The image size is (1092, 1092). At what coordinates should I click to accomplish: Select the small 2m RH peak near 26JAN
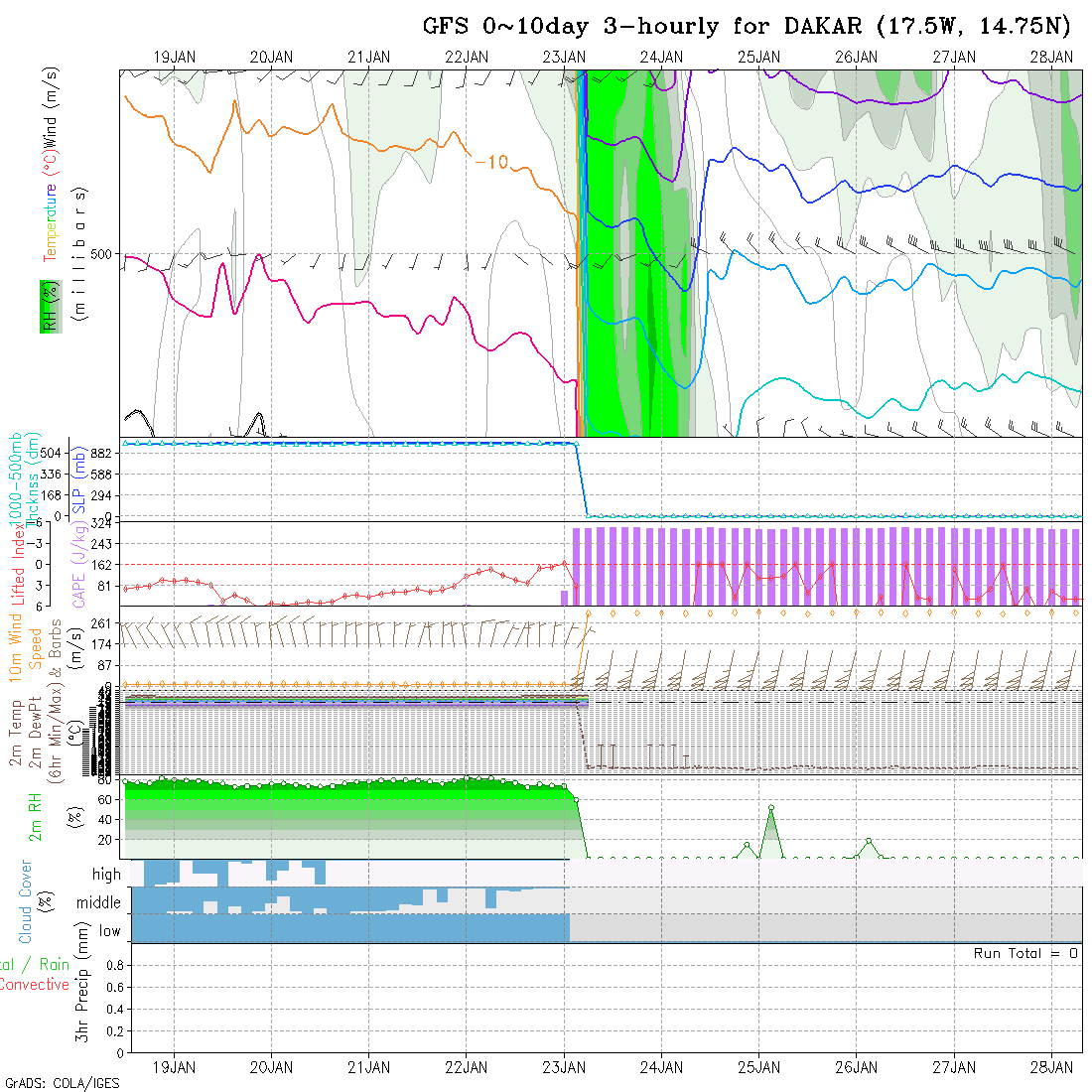point(869,840)
